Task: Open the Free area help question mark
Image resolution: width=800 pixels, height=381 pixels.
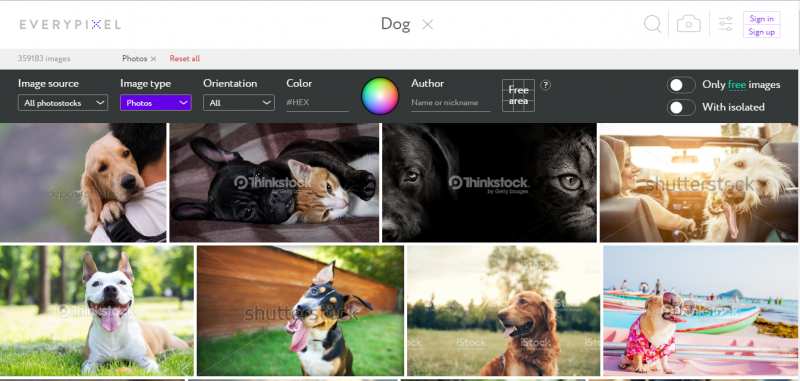Action: pyautogui.click(x=545, y=85)
